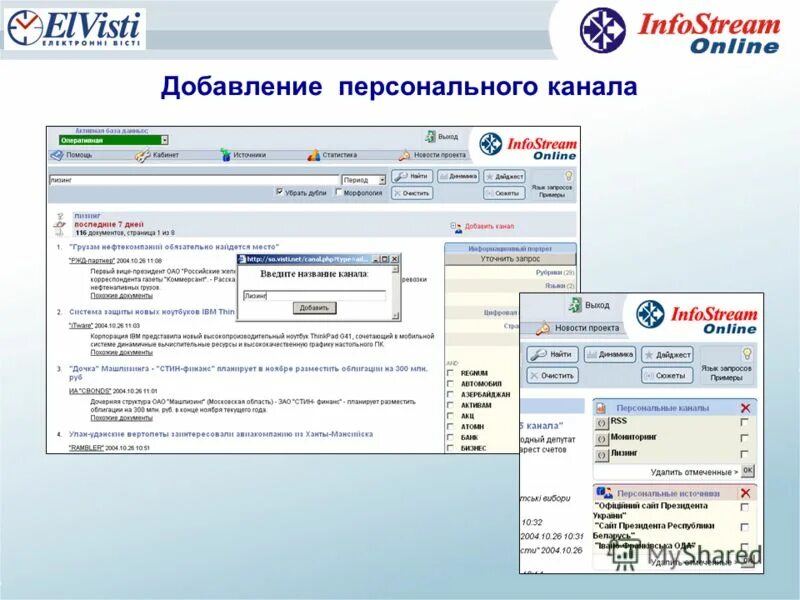
Task: Click the Сюжеты button in main screenshot
Action: [504, 193]
